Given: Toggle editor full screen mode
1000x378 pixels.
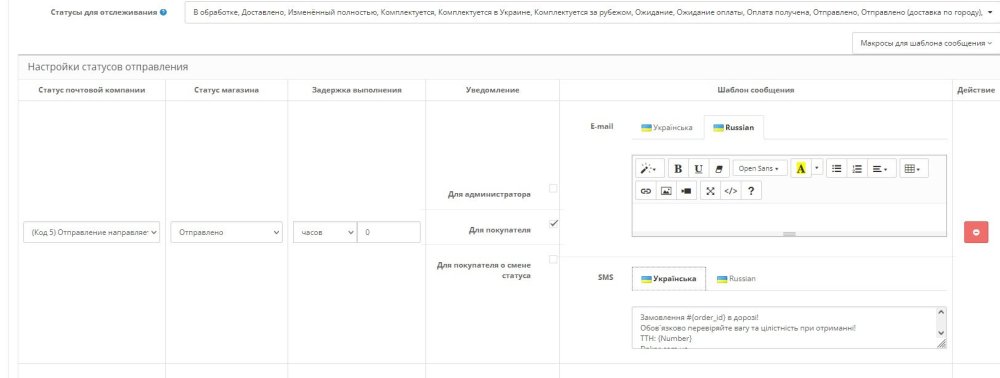Looking at the screenshot, I should [710, 191].
